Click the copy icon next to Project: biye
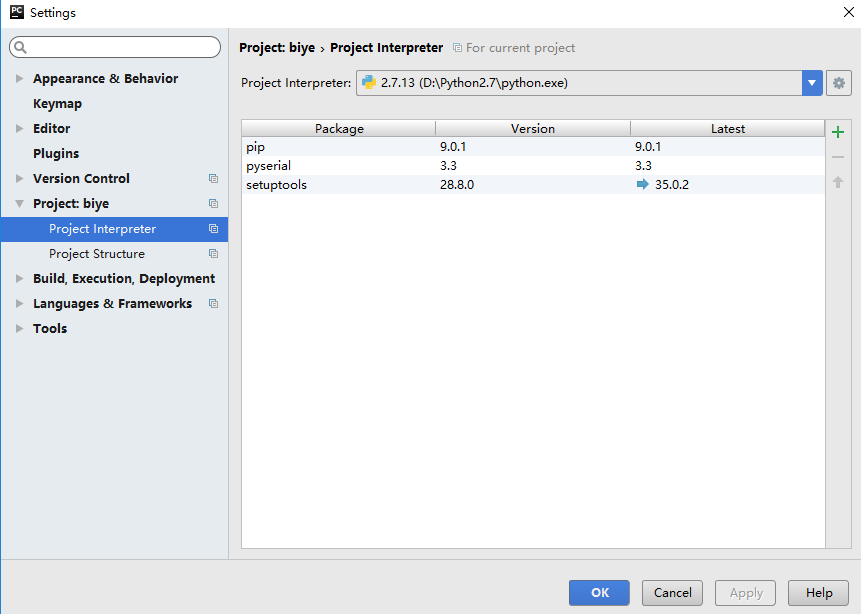Image resolution: width=861 pixels, height=614 pixels. click(214, 204)
